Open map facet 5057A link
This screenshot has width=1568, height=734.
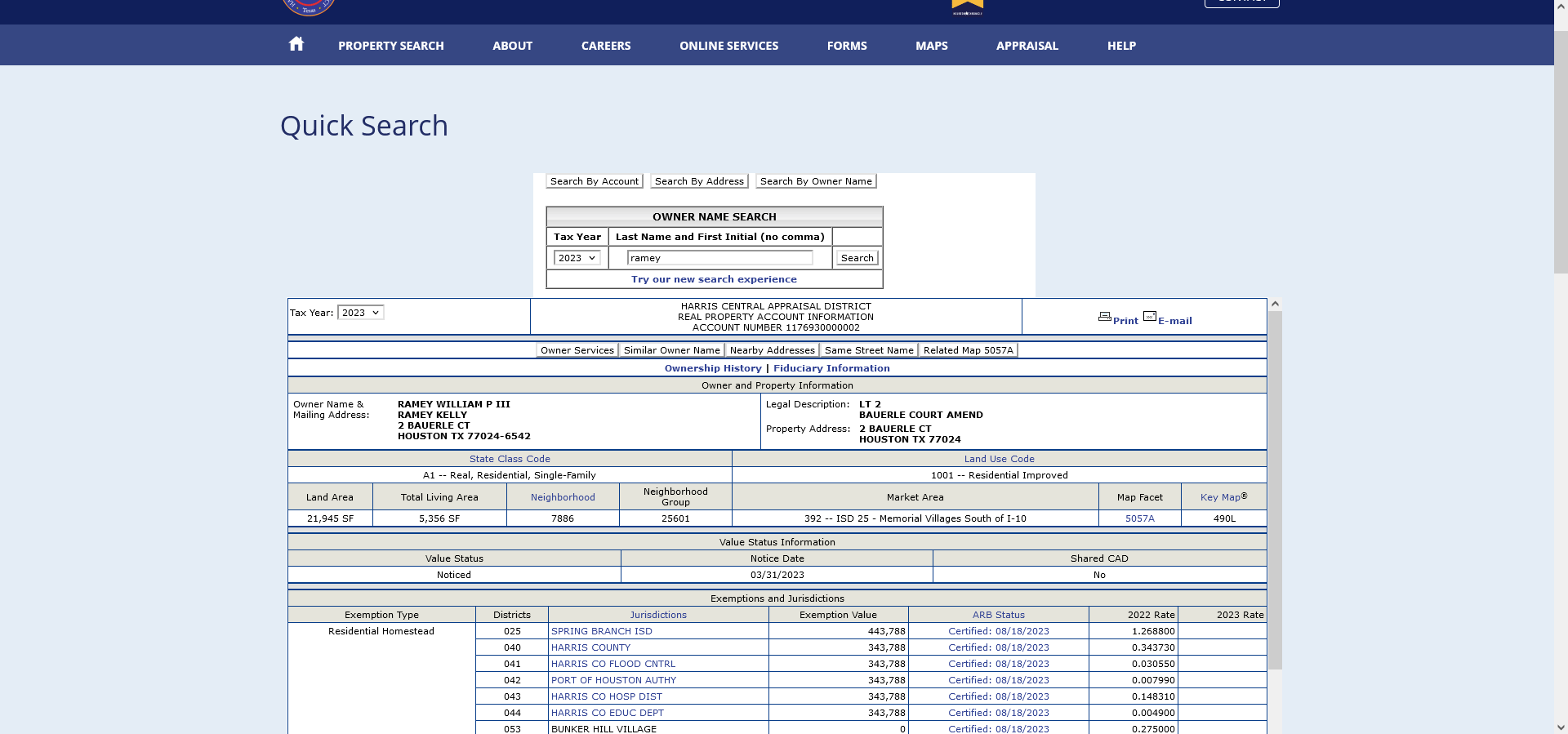point(1139,518)
